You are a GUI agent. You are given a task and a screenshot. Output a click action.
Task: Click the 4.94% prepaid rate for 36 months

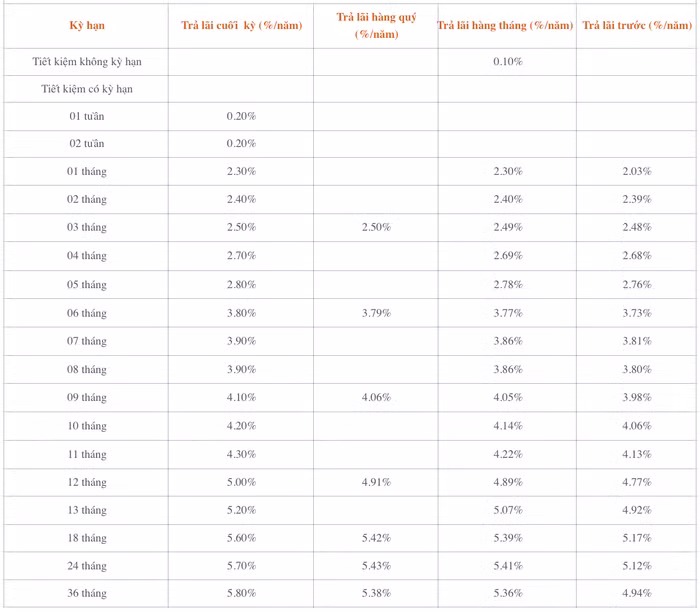pos(637,594)
